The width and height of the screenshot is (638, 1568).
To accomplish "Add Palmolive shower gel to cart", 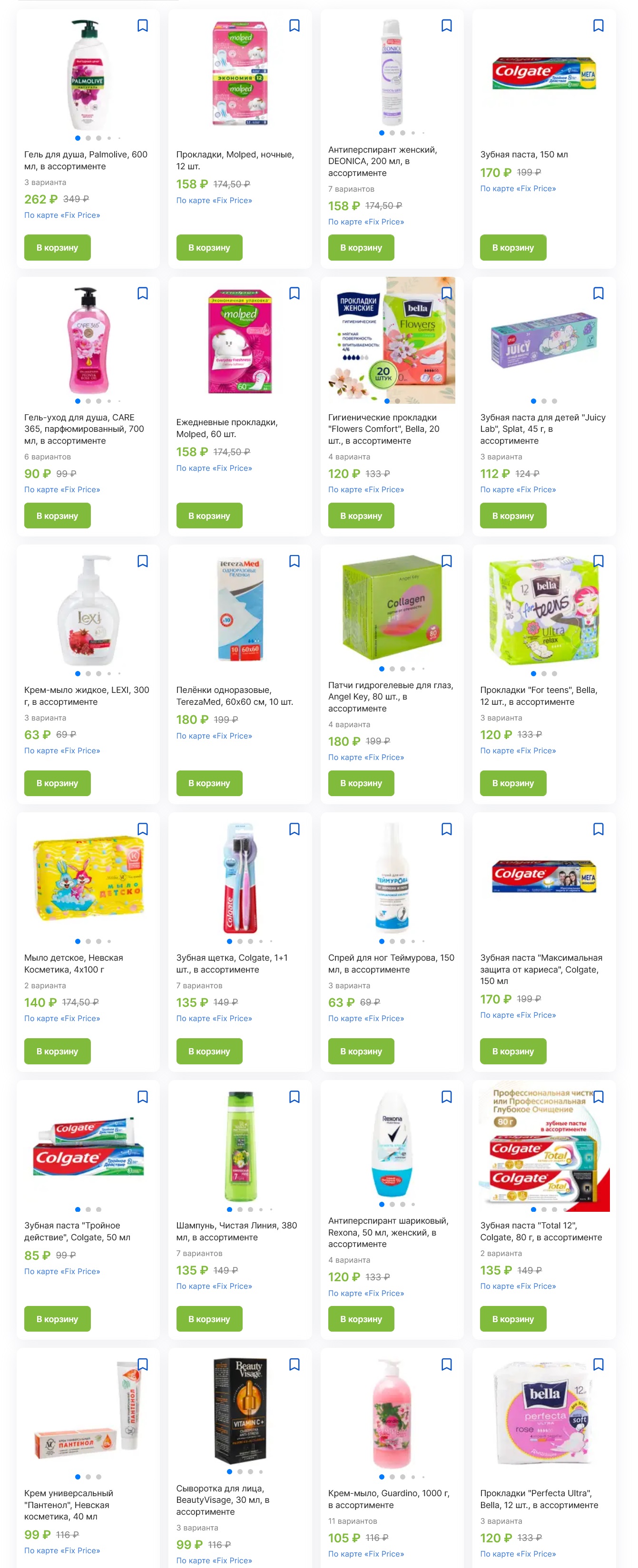I will pyautogui.click(x=57, y=248).
